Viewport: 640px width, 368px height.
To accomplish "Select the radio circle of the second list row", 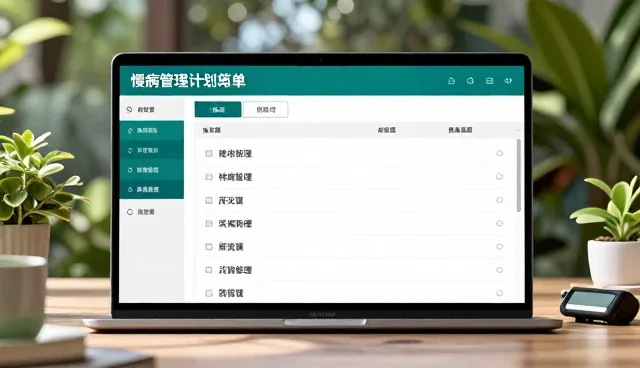I will coord(500,177).
